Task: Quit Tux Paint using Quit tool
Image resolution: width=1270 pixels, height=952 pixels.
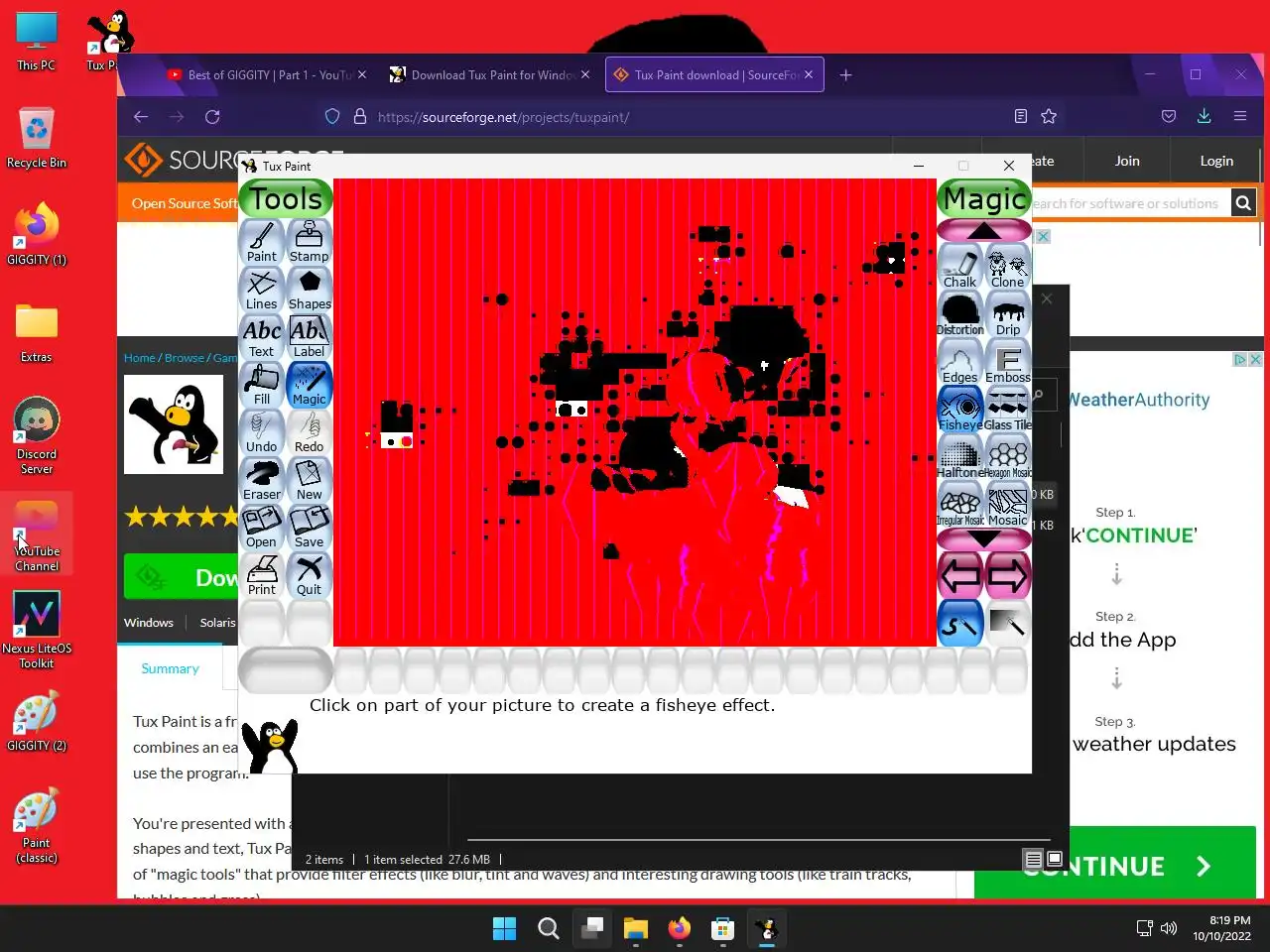Action: (x=310, y=575)
